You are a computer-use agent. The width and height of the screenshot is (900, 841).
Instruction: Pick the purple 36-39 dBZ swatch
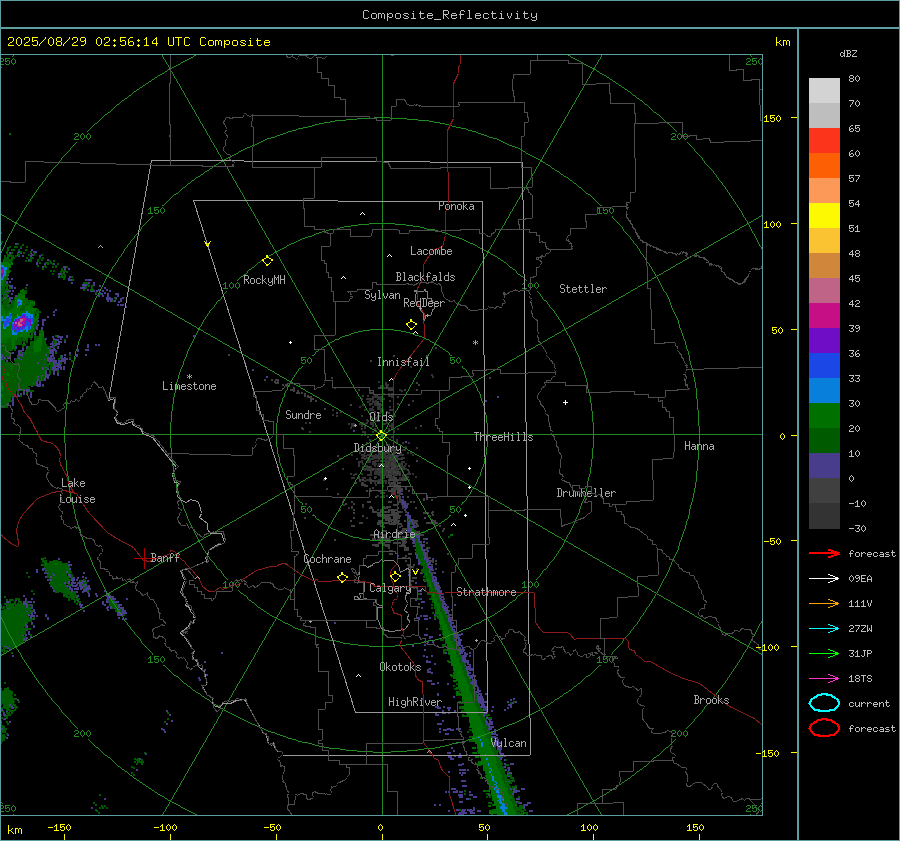(824, 340)
